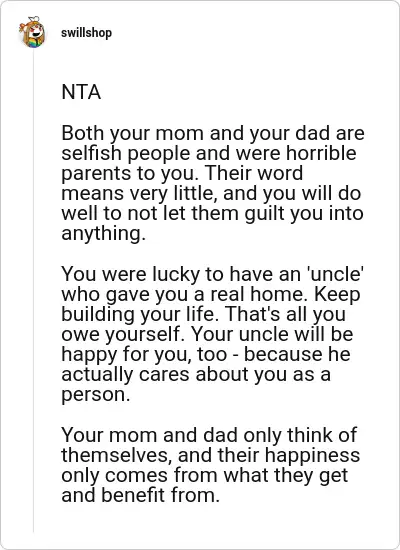Viewport: 400px width, 550px height.
Task: Click the word 'happiness' in the last paragraph
Action: 312,455
